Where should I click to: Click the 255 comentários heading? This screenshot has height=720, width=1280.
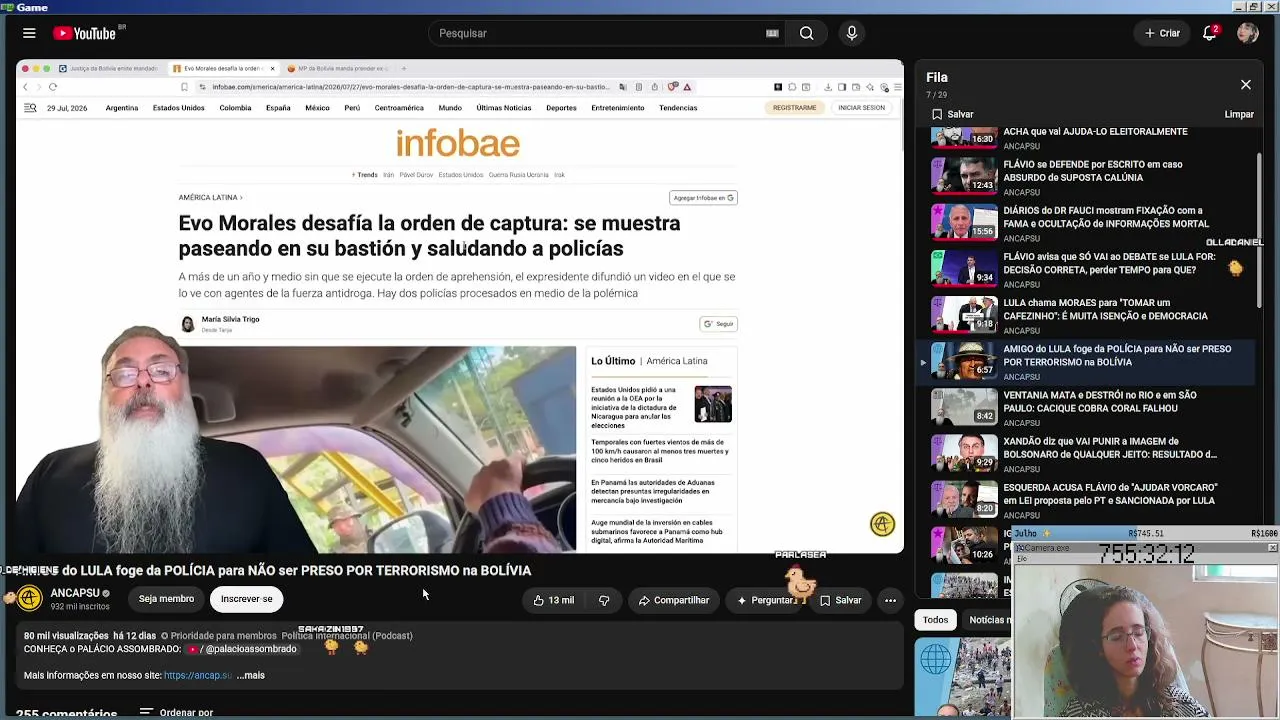(67, 714)
